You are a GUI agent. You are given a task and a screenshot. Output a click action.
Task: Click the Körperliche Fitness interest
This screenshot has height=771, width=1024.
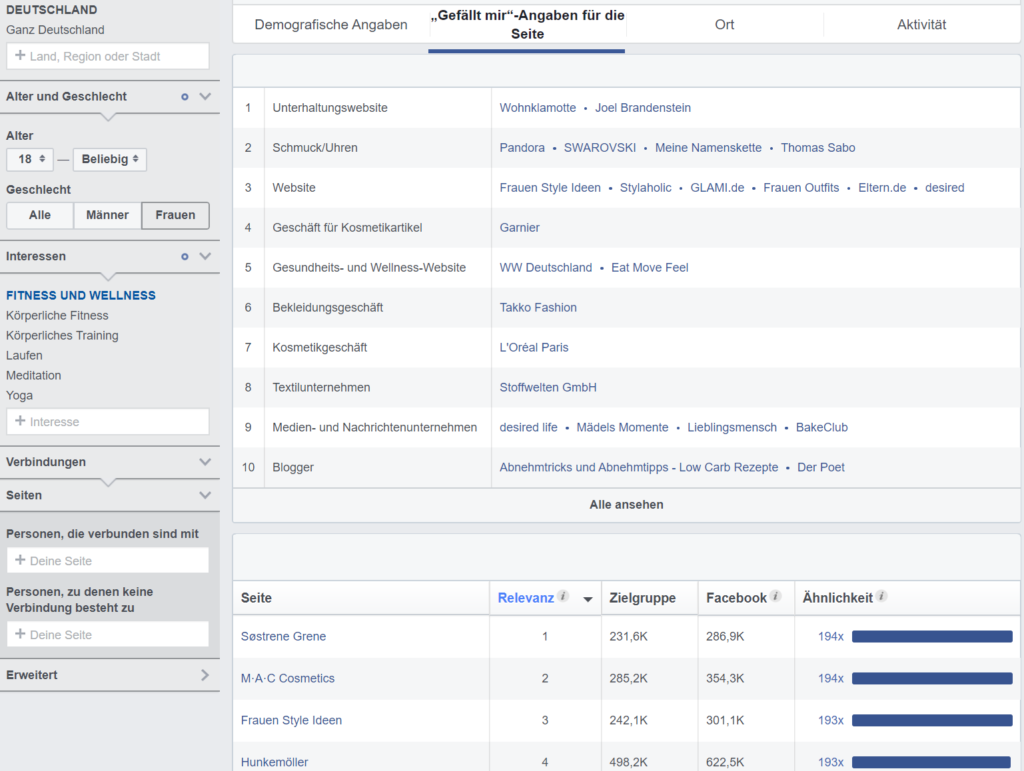click(57, 316)
